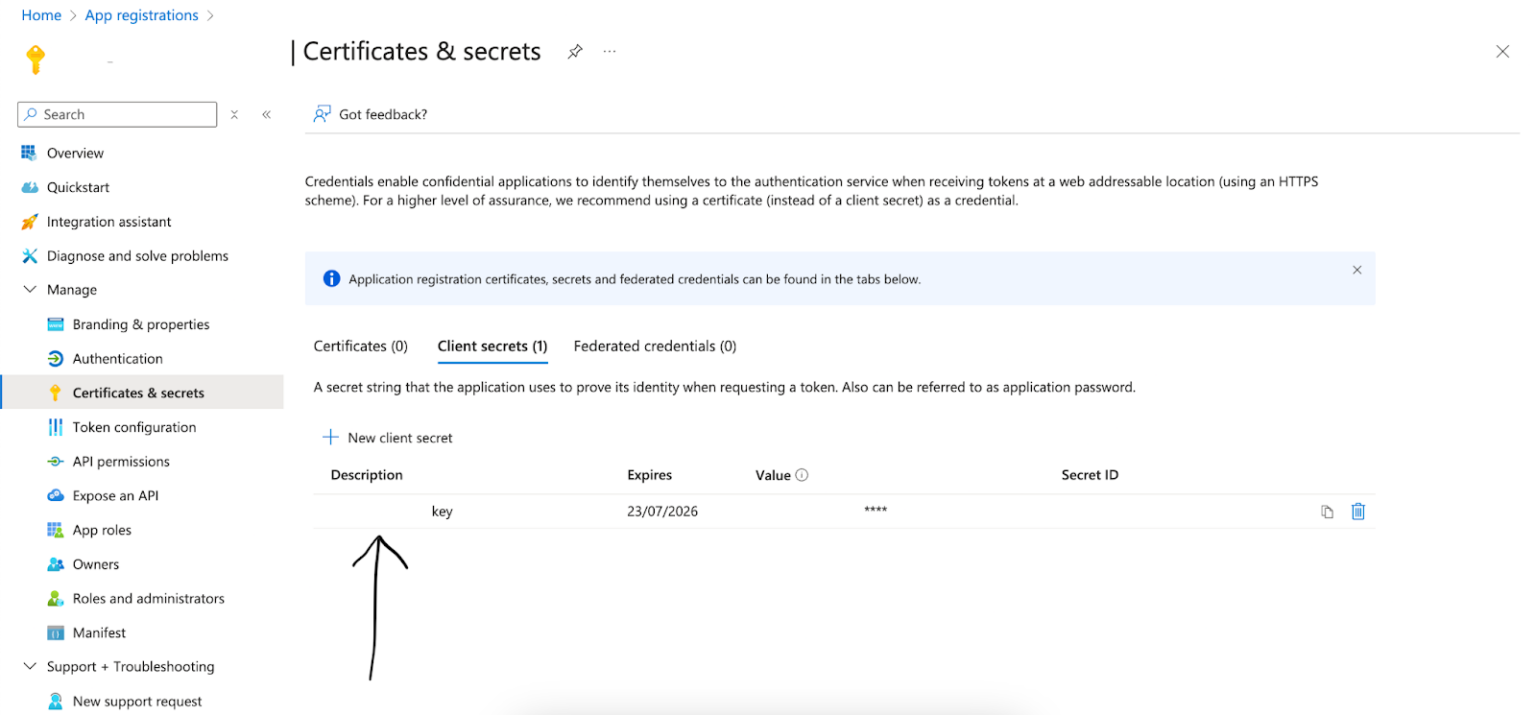Collapse the Manage section
The image size is (1536, 715).
(28, 289)
